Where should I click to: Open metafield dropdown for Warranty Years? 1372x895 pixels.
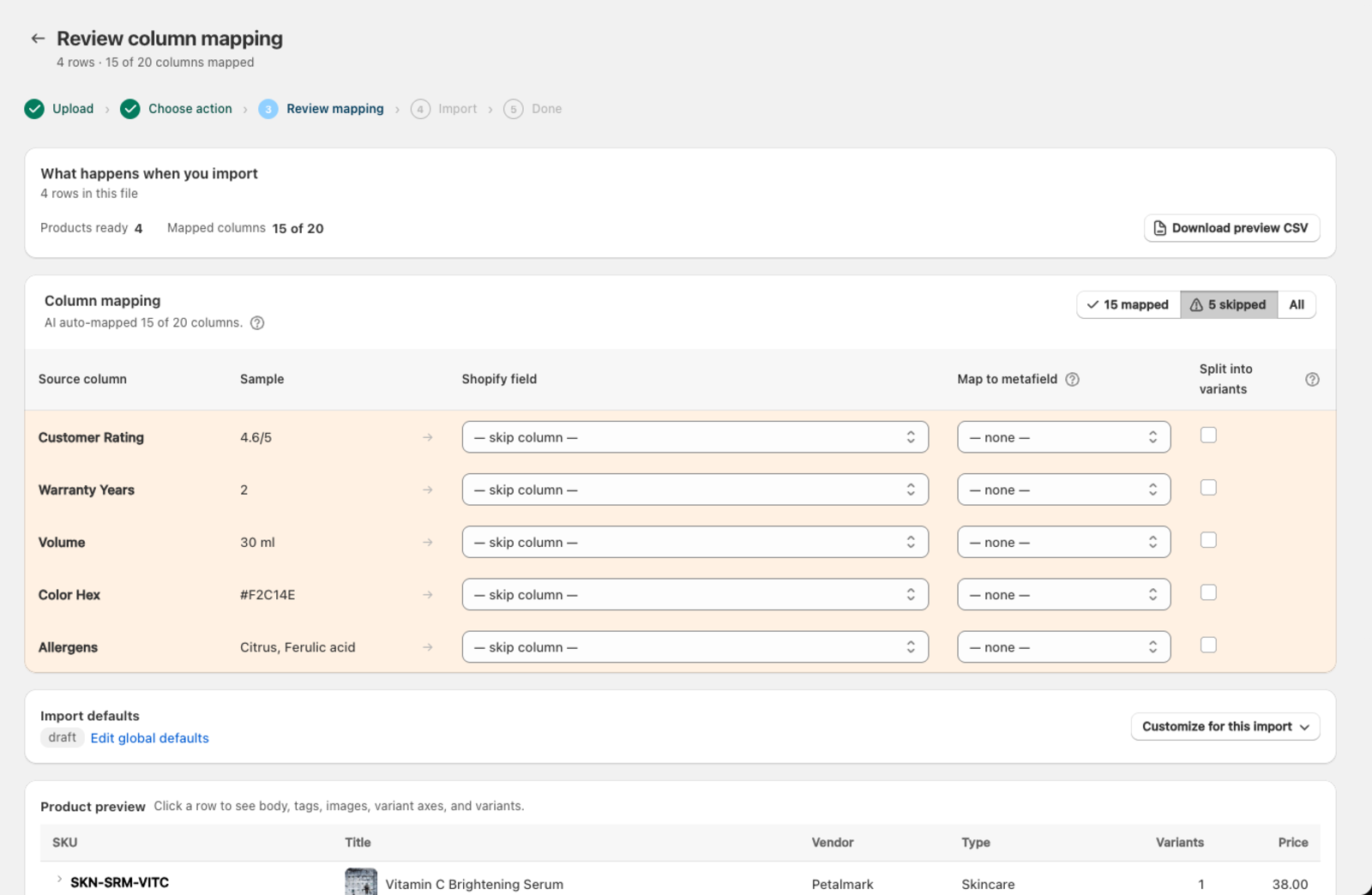[x=1064, y=490]
